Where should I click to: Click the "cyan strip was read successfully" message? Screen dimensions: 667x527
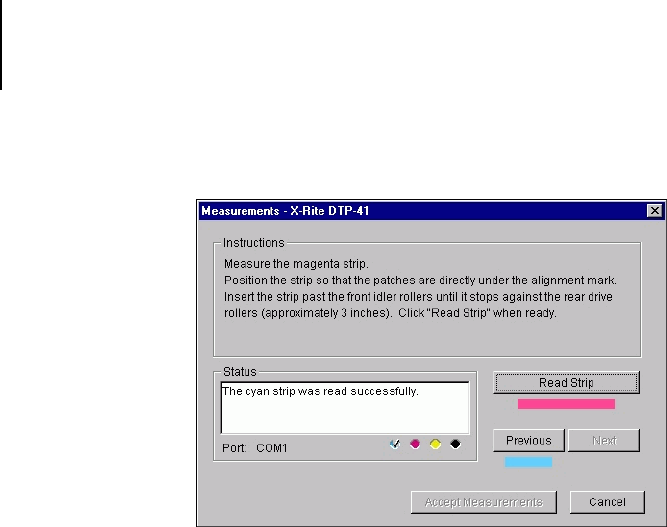pos(320,391)
